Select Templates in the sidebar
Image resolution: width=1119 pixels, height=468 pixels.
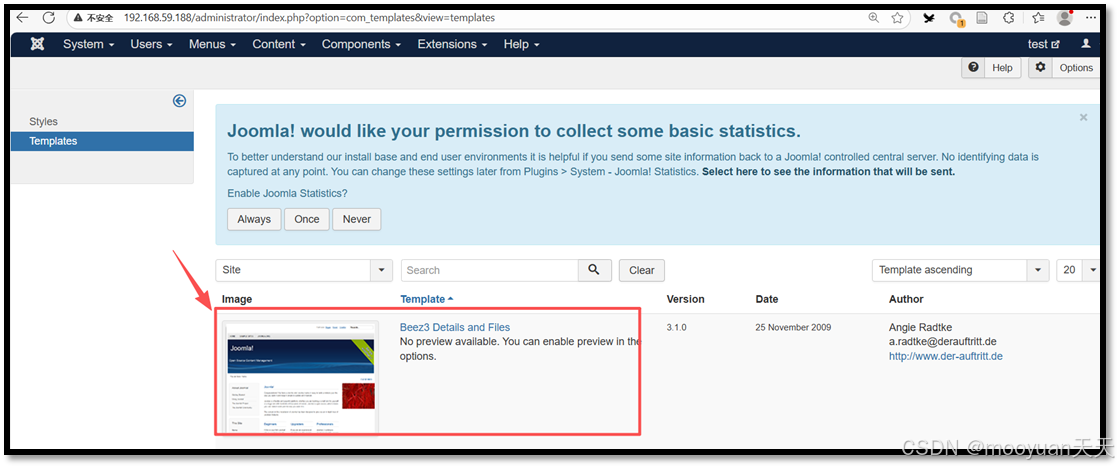click(102, 141)
